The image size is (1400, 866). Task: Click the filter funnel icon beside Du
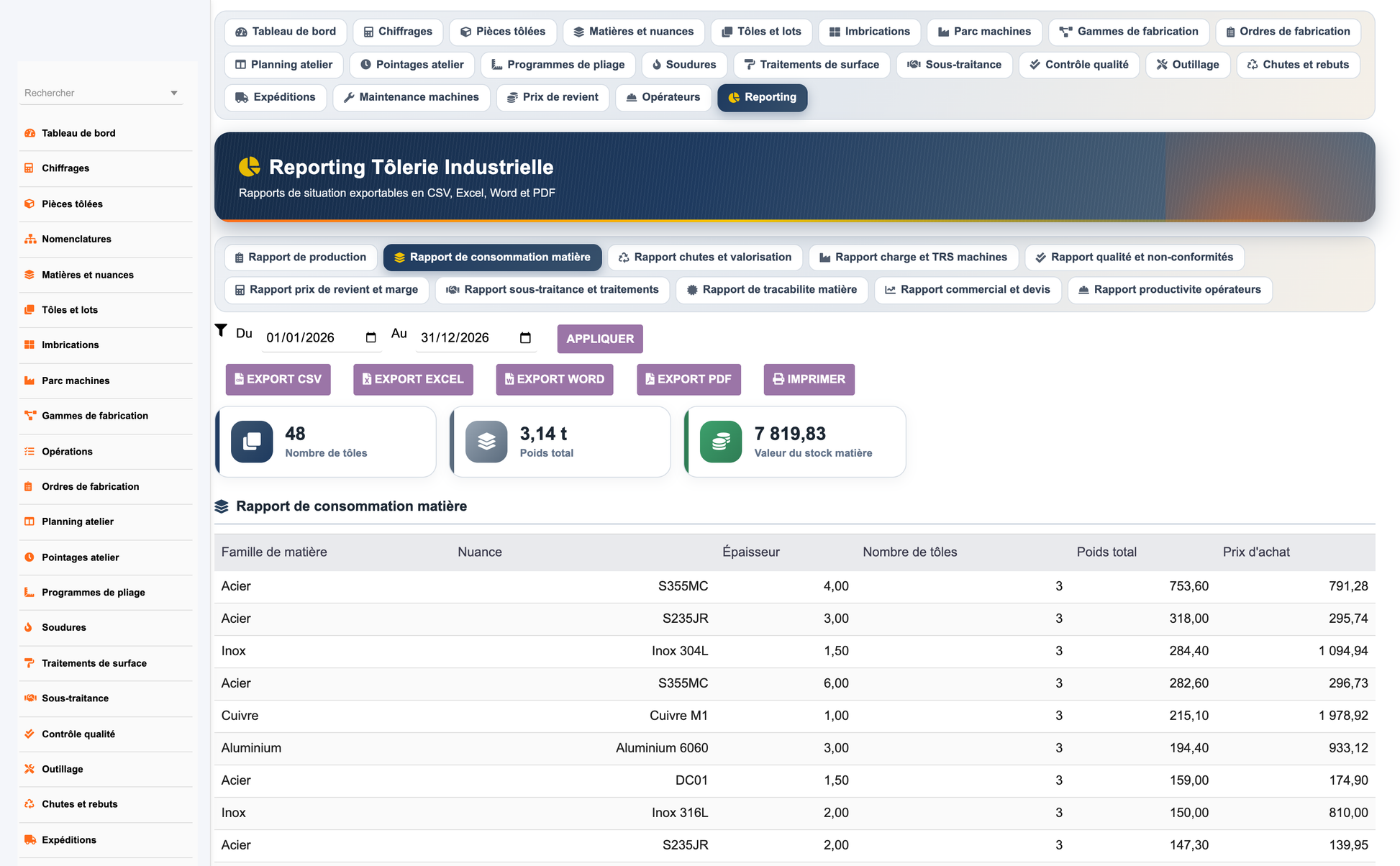(221, 330)
